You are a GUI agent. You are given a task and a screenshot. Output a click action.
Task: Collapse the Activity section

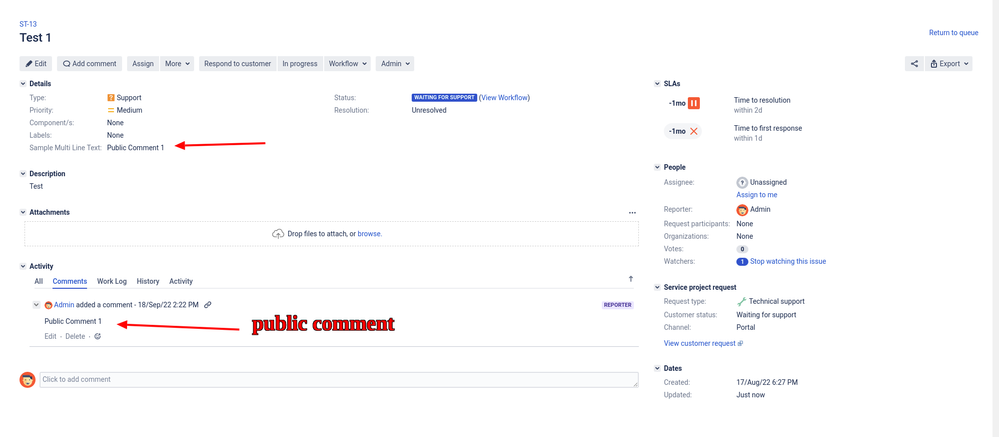coord(23,266)
